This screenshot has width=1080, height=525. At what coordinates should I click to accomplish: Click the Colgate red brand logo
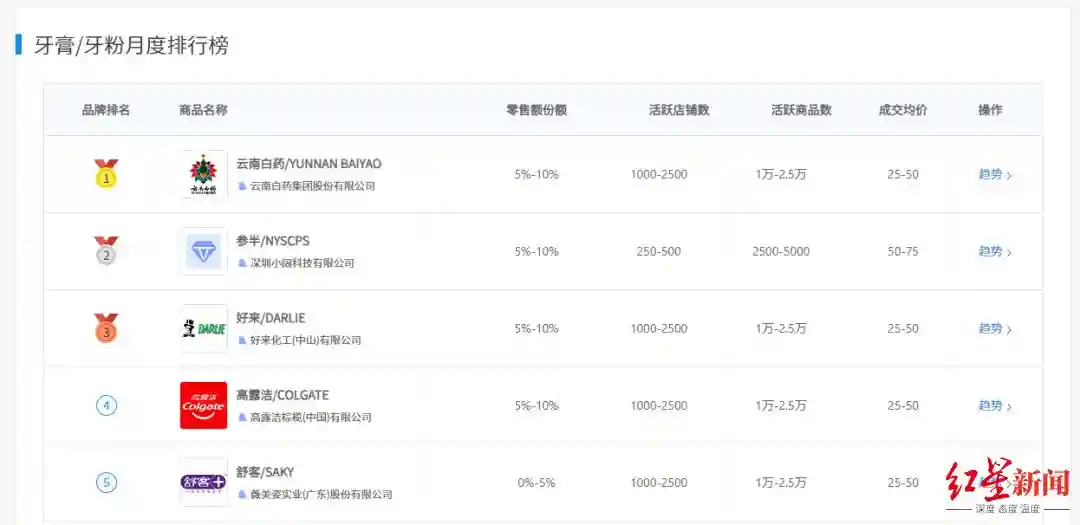click(204, 405)
